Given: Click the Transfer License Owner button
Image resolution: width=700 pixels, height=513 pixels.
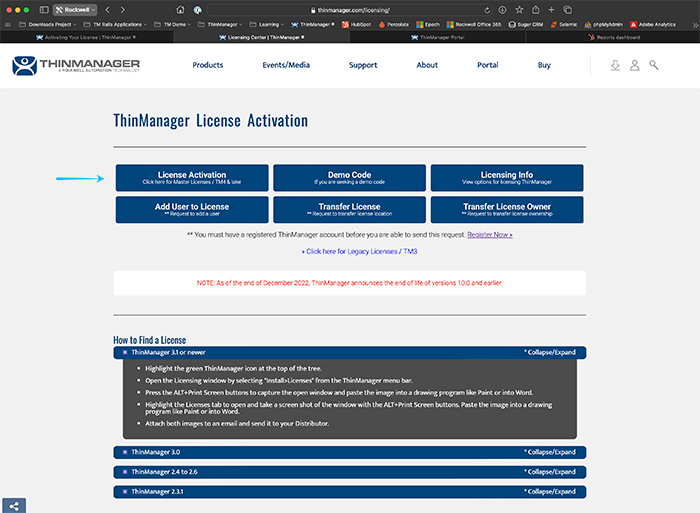Looking at the screenshot, I should (x=507, y=209).
